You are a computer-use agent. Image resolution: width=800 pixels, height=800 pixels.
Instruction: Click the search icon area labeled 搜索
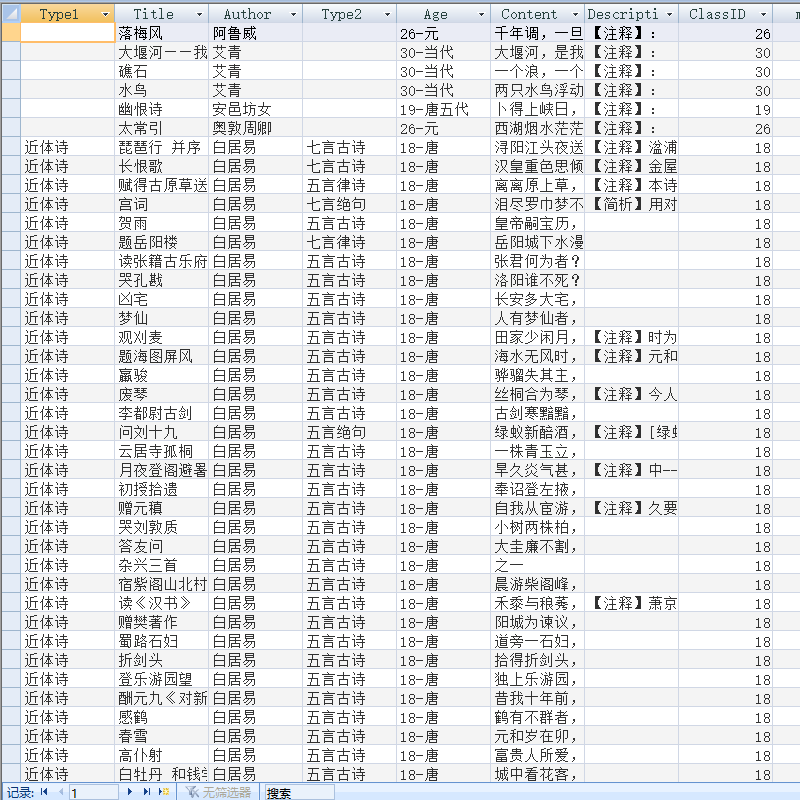click(278, 791)
